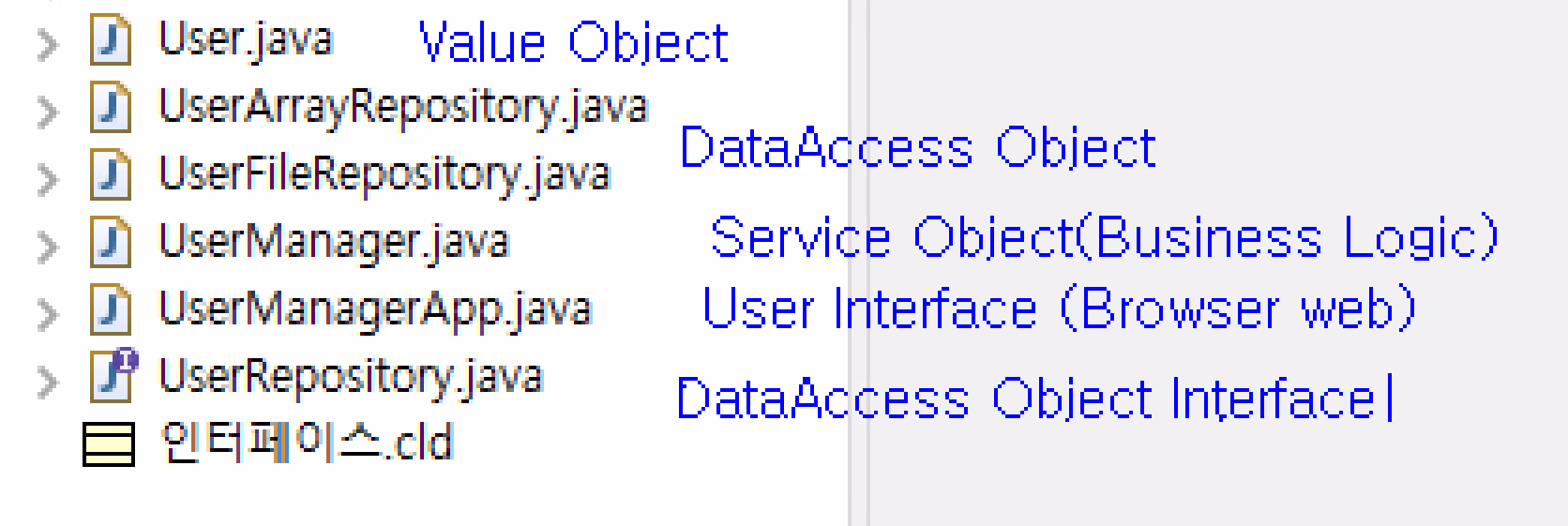Expand the UserArrayRepository.java node arrow

(47, 112)
